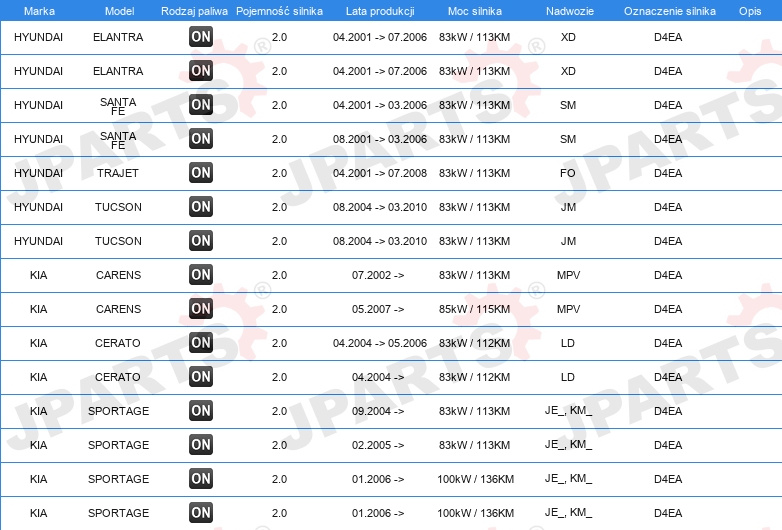Select the production date 05.2007 ->
Viewport: 782px width, 530px height.
(378, 309)
